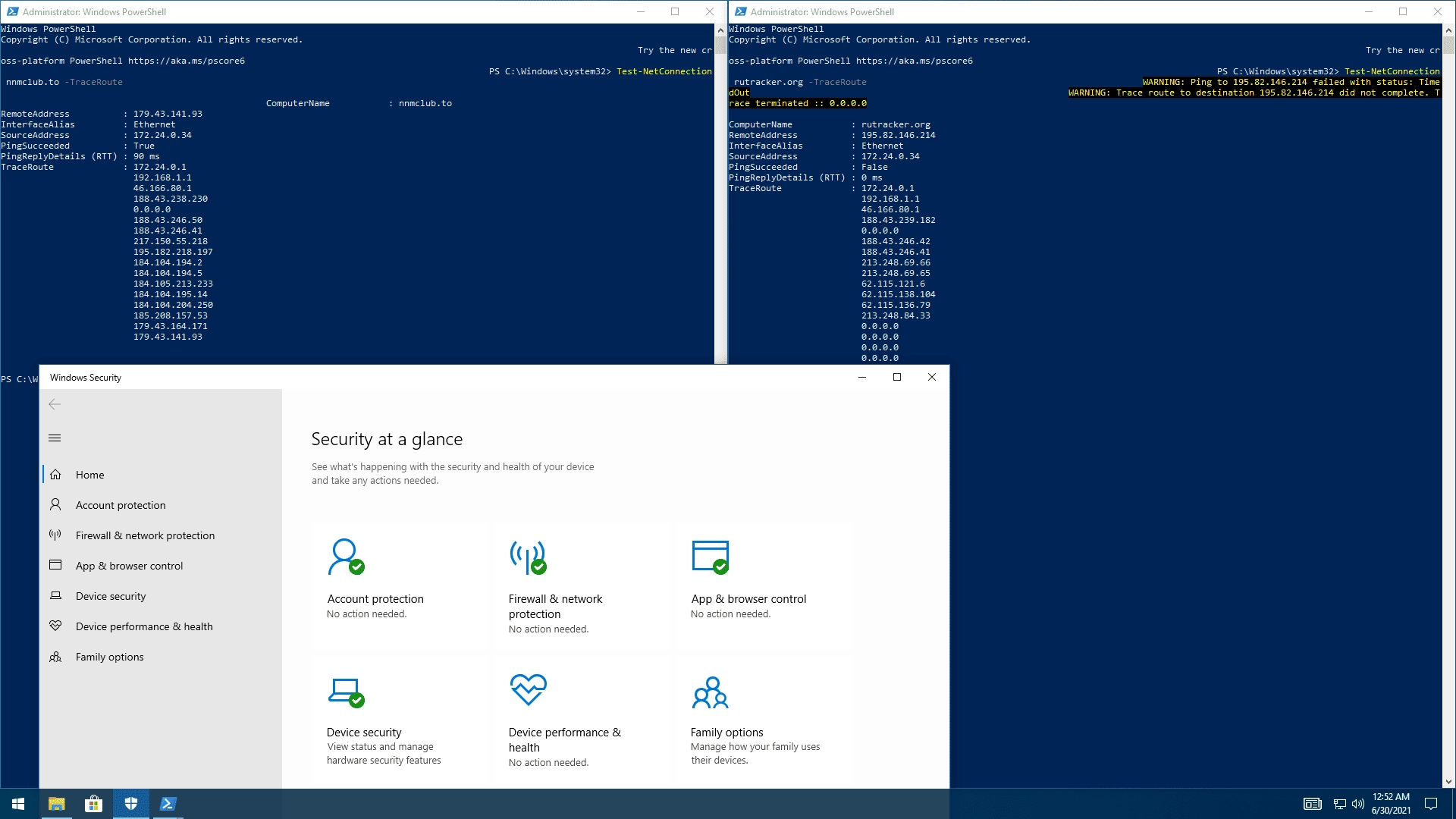Viewport: 1456px width, 819px height.
Task: Click the Family options tile title
Action: pos(726,733)
